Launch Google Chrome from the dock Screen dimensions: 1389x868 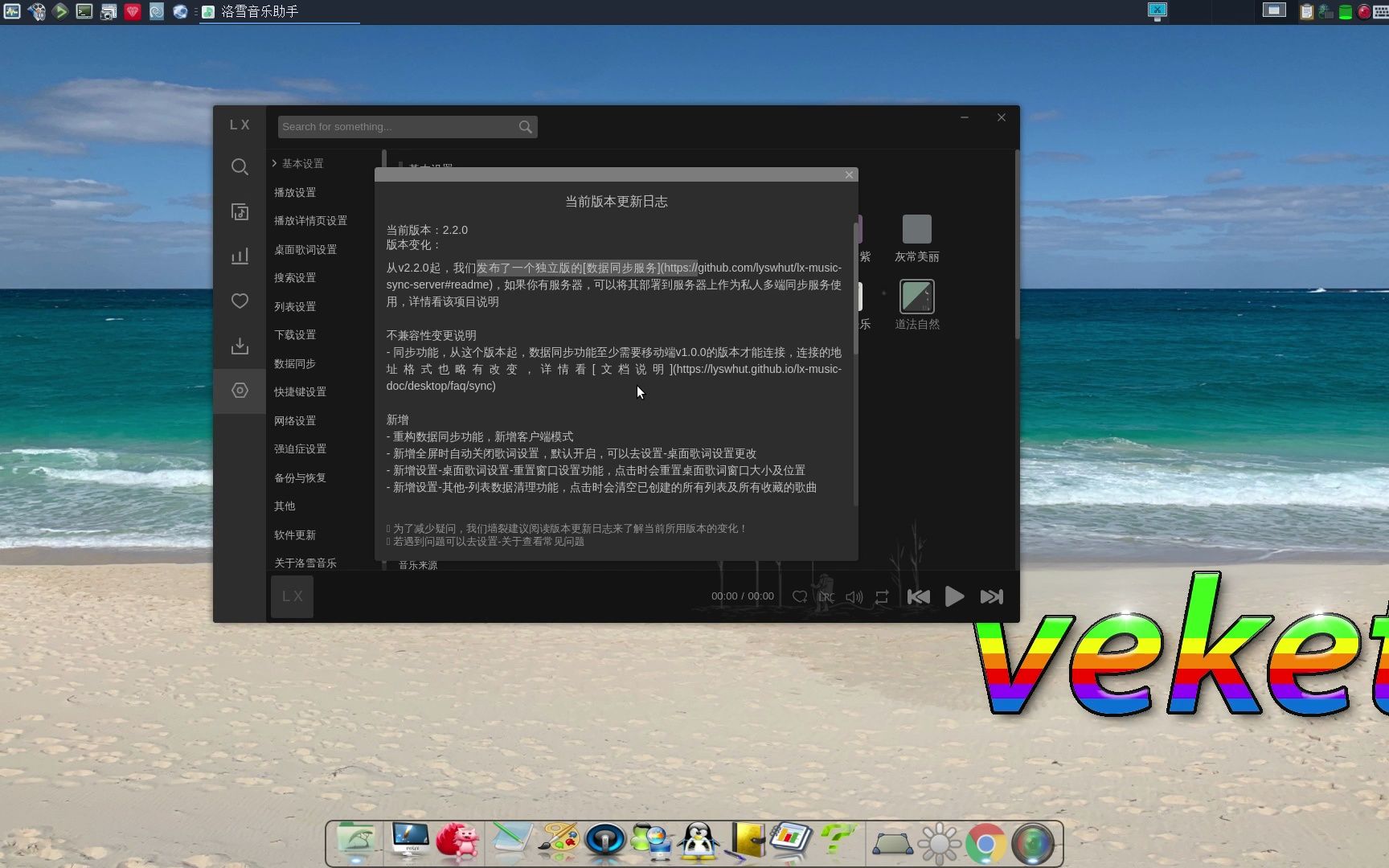[x=985, y=843]
